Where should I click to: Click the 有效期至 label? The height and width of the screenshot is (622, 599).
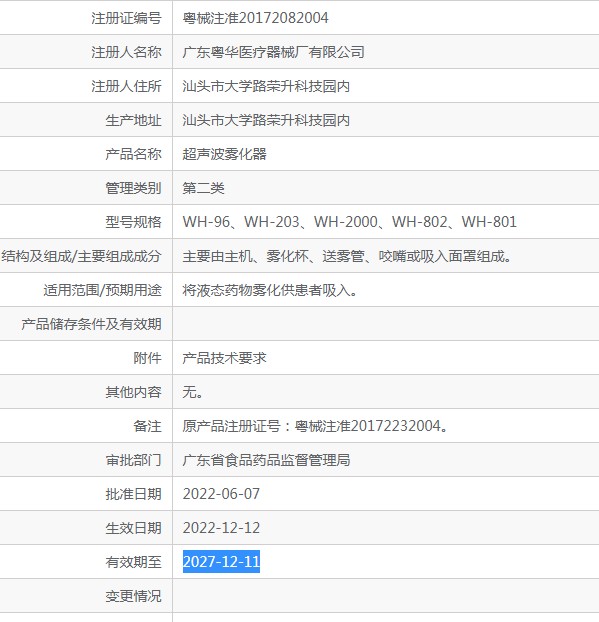(x=133, y=562)
